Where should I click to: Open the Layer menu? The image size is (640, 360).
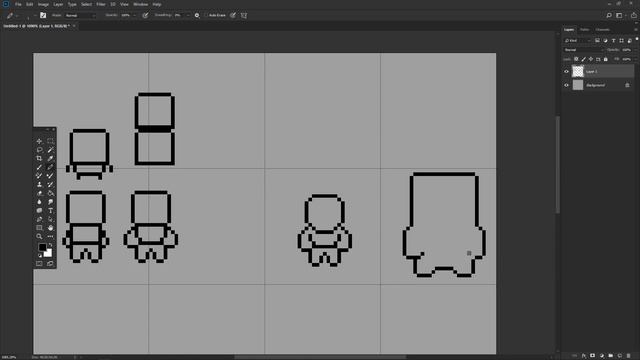(58, 4)
